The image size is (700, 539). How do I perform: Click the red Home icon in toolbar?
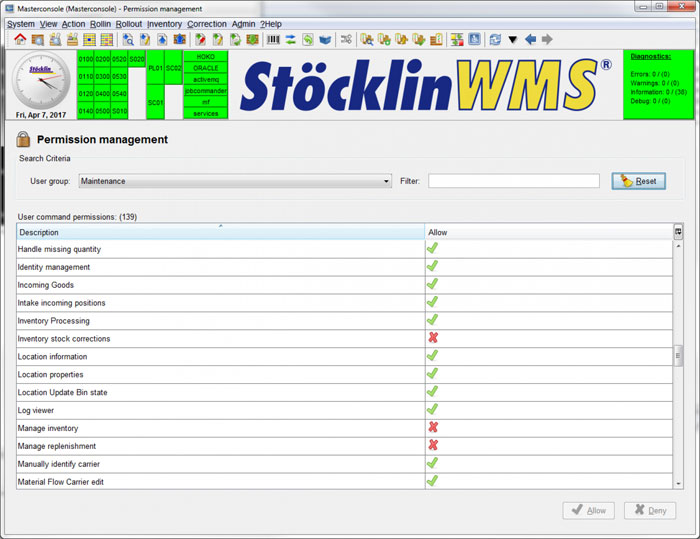20,40
